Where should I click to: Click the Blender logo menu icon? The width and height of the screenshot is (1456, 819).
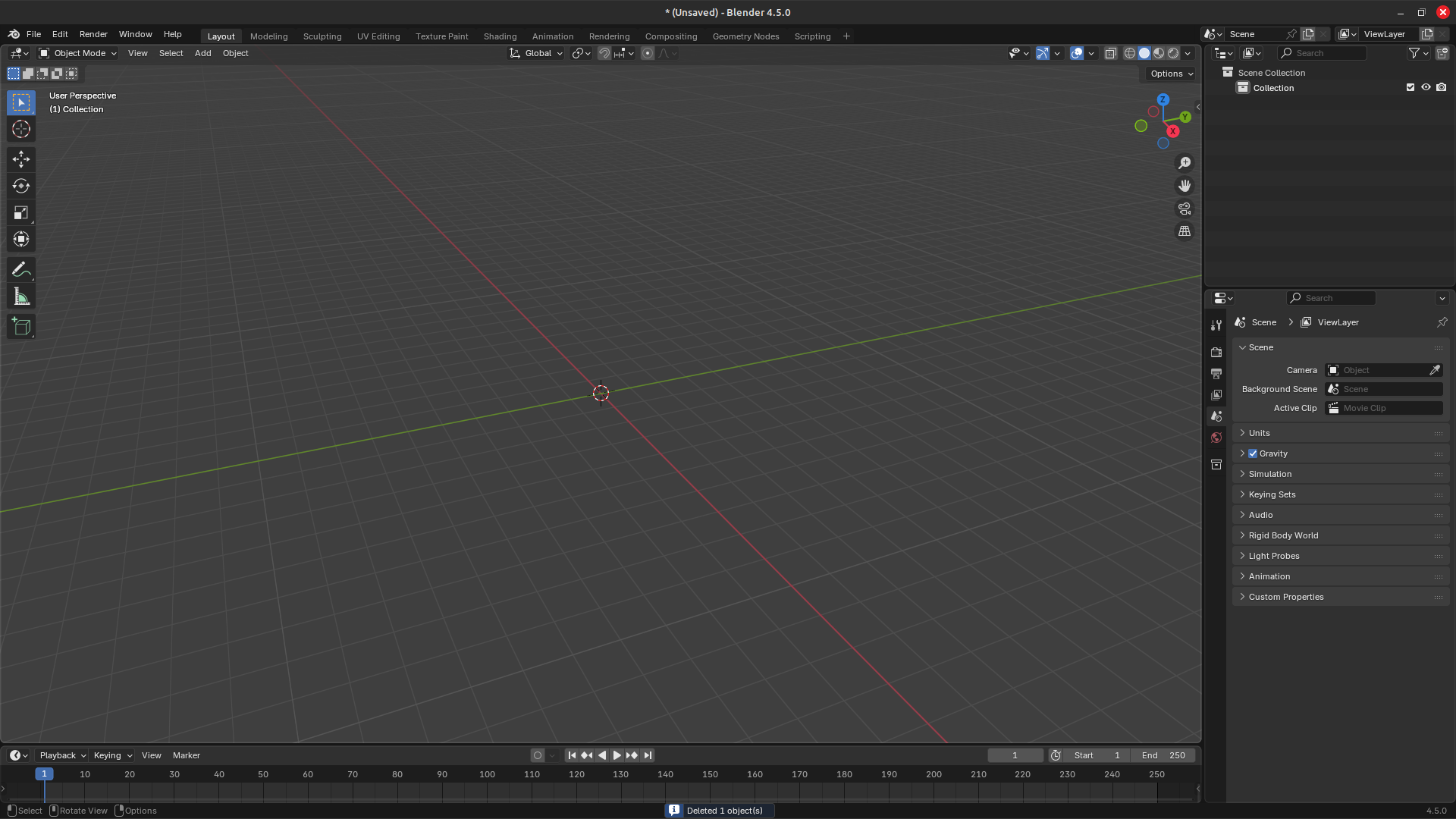click(x=14, y=34)
